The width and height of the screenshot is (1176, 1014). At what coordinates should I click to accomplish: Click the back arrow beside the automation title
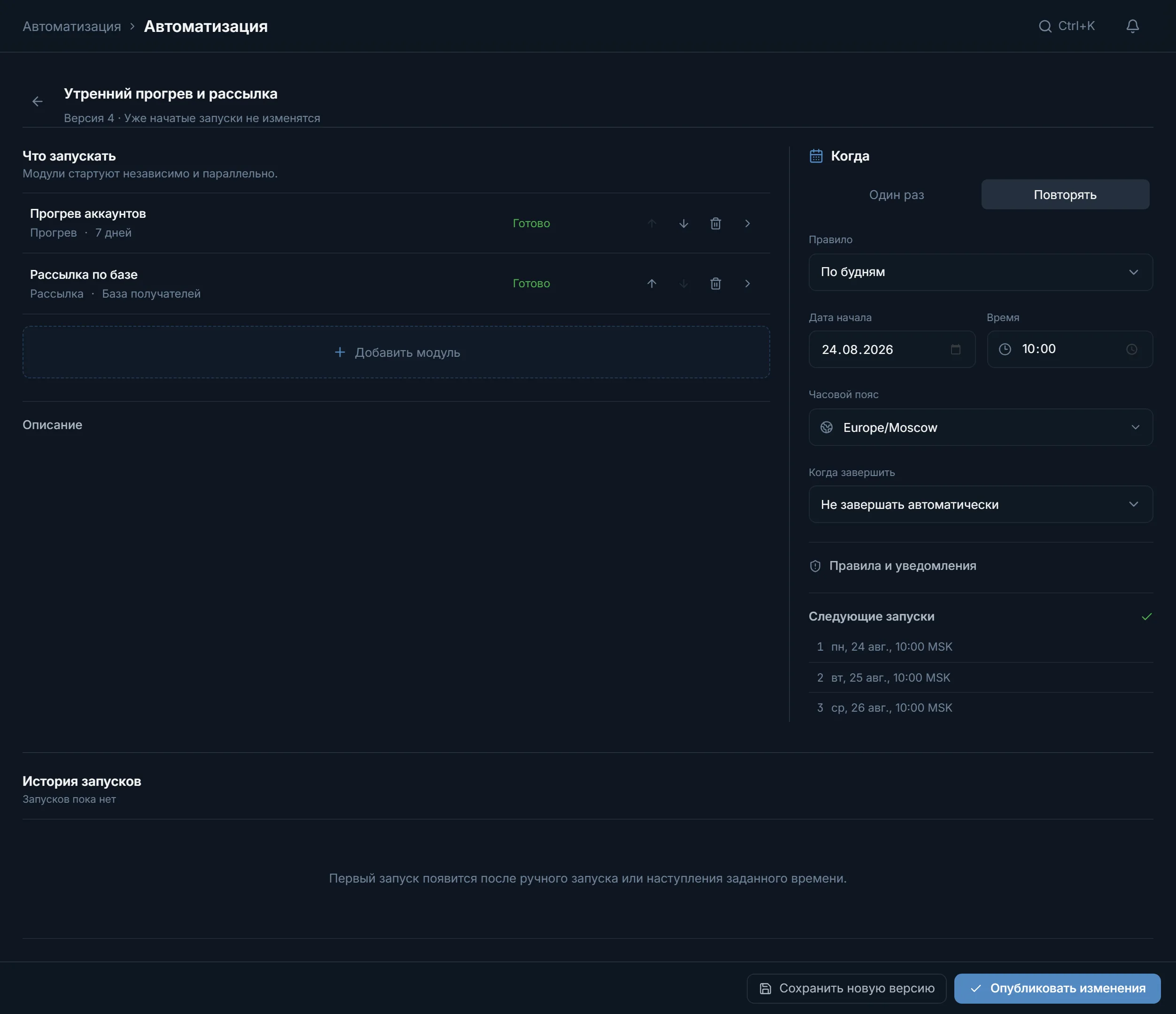pos(38,101)
